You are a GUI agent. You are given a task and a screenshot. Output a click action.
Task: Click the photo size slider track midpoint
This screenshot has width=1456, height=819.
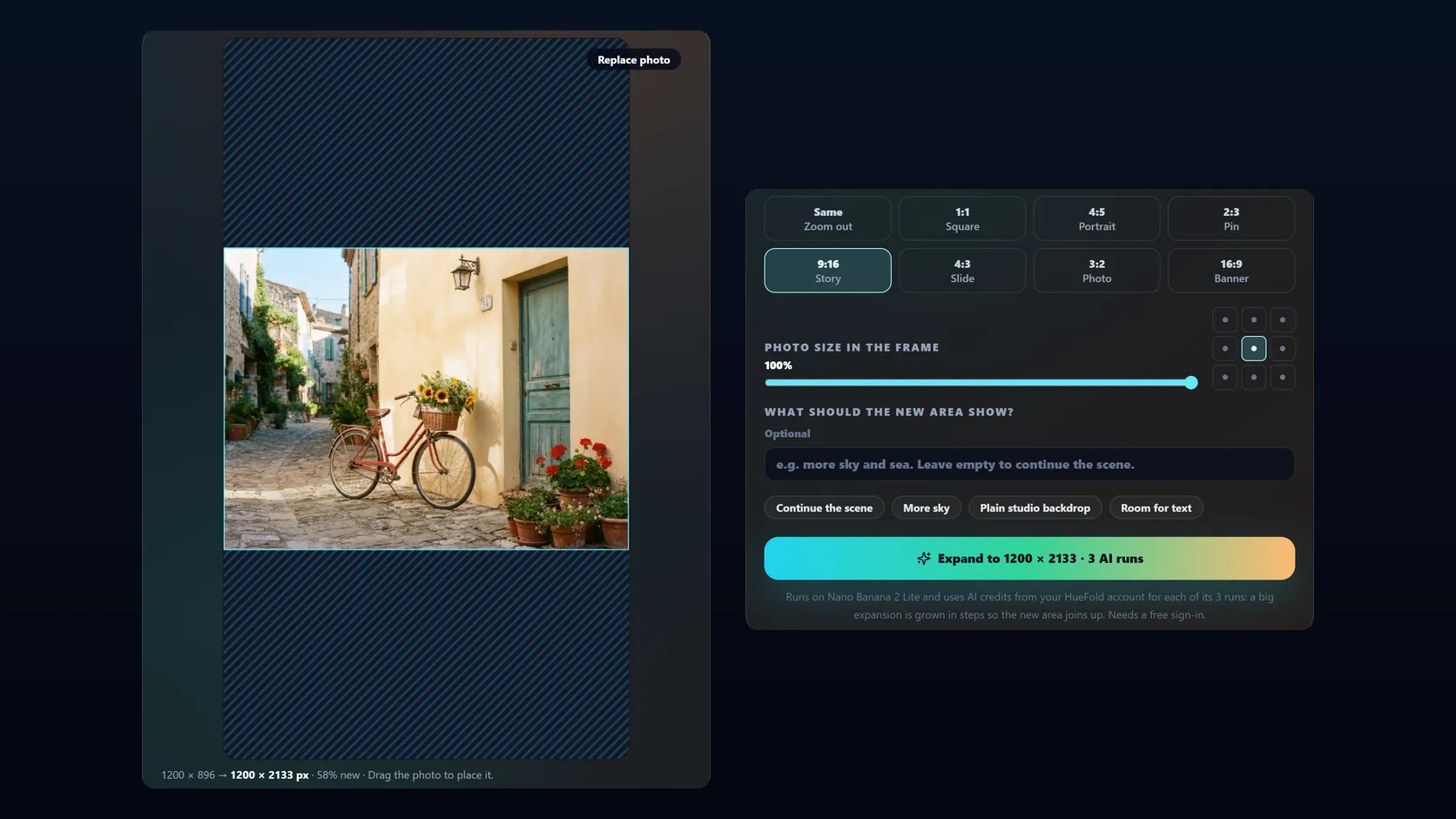(981, 383)
